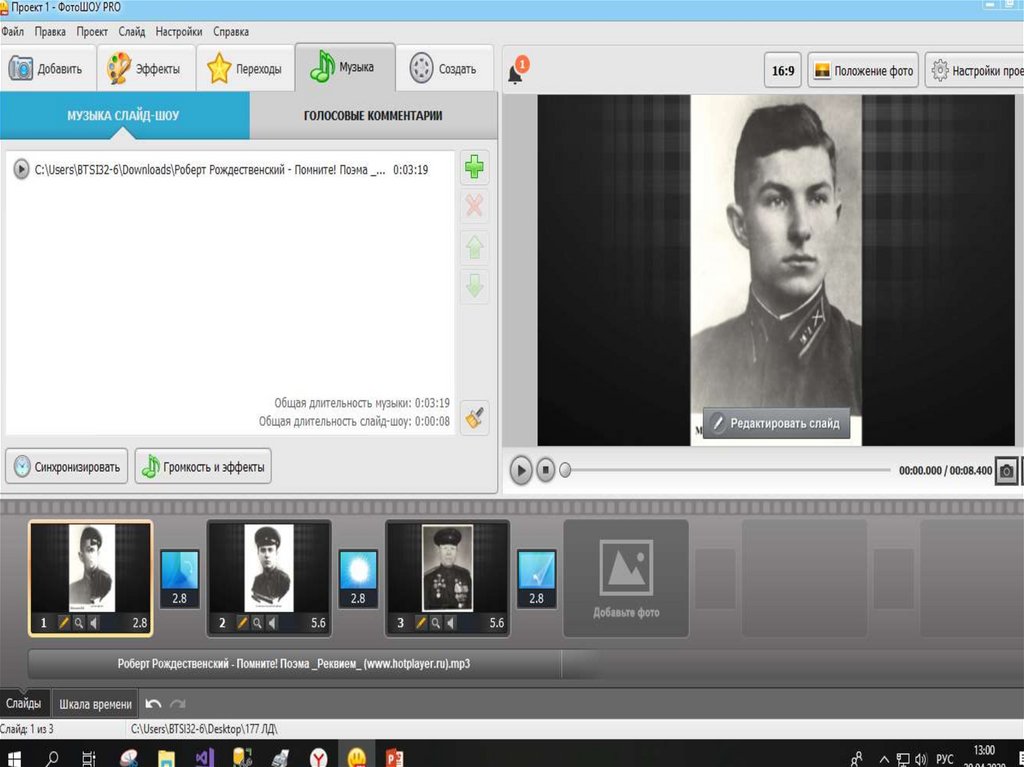Open the Проект menu

pyautogui.click(x=92, y=32)
